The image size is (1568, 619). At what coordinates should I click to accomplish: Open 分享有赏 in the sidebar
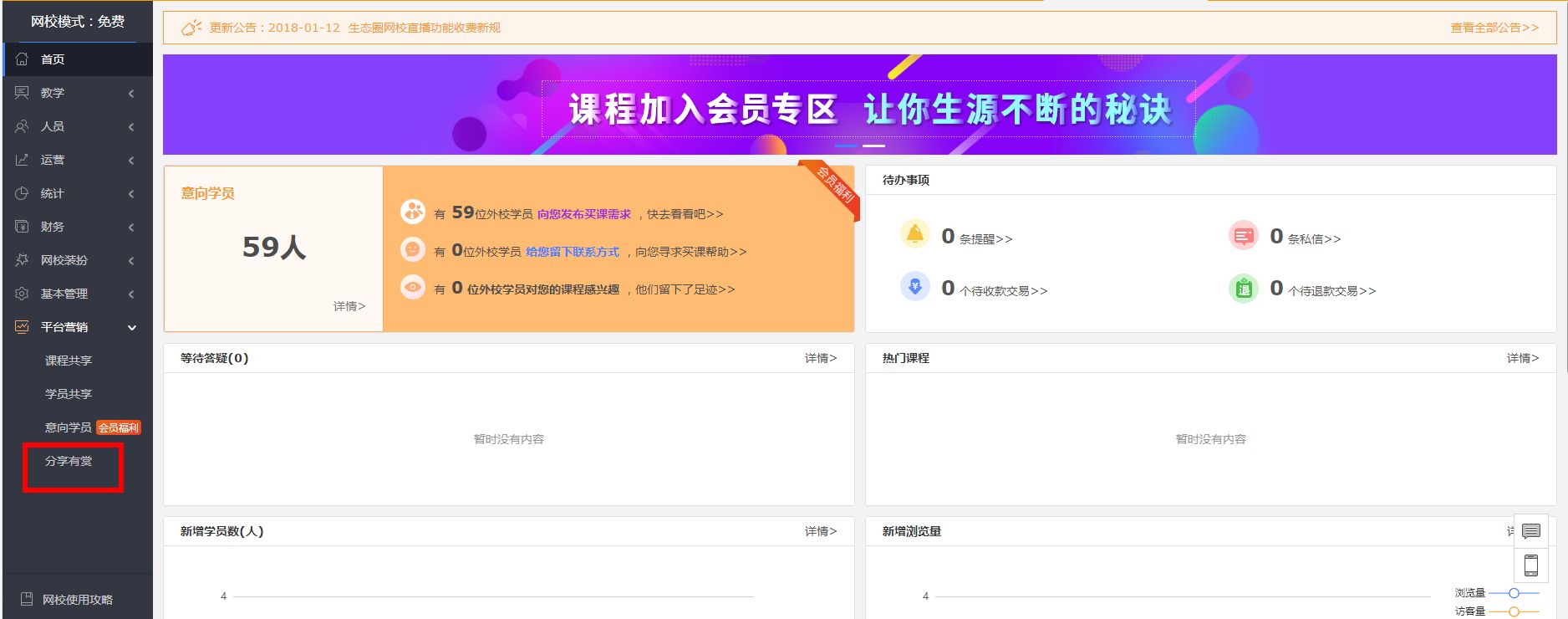69,461
